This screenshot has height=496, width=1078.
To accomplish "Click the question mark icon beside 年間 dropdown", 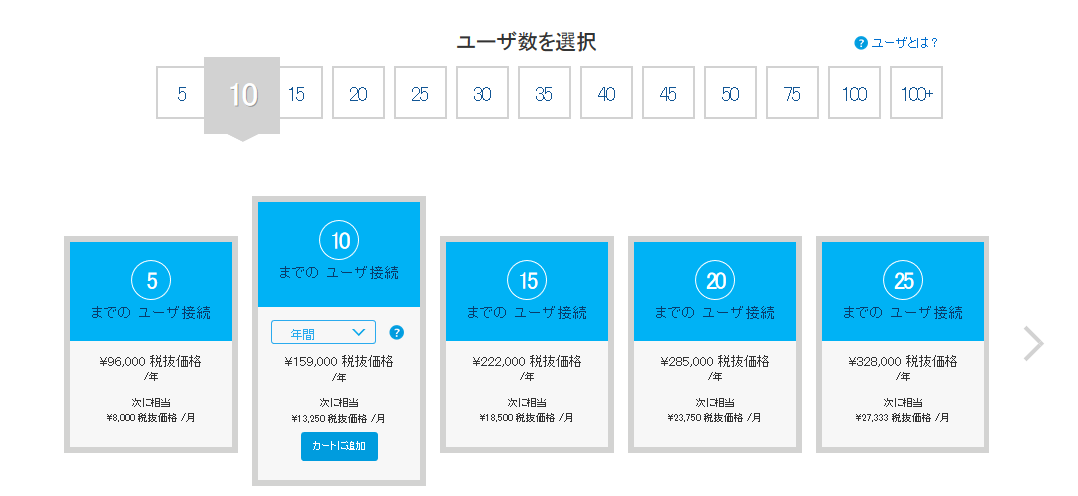I will [396, 332].
